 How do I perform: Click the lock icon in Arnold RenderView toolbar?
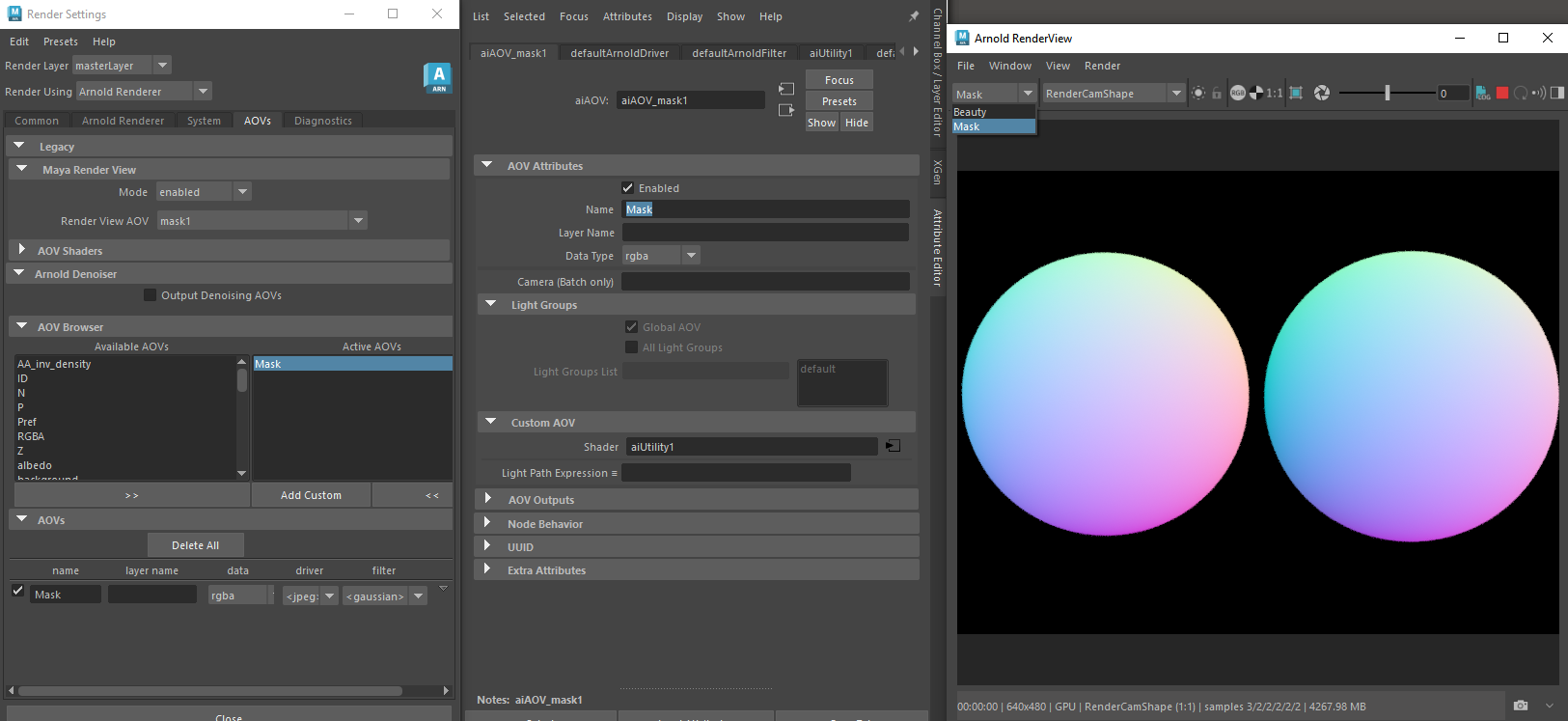(1217, 94)
